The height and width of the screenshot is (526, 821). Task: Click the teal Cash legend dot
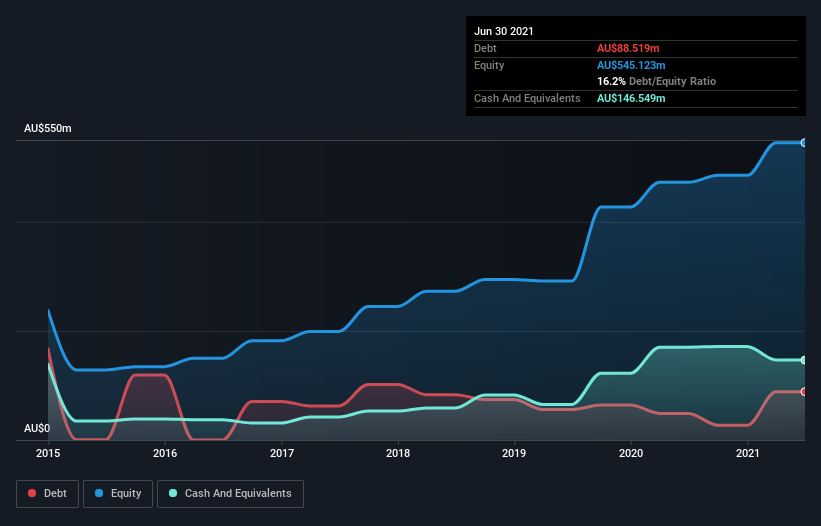click(x=173, y=493)
